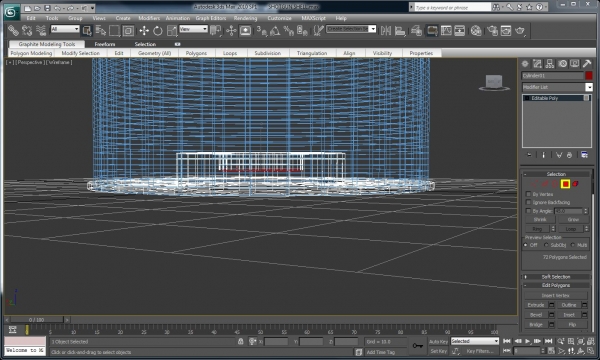Screen dimensions: 600x360
Task: Toggle the Selection Lock padlock
Action: click(240, 341)
